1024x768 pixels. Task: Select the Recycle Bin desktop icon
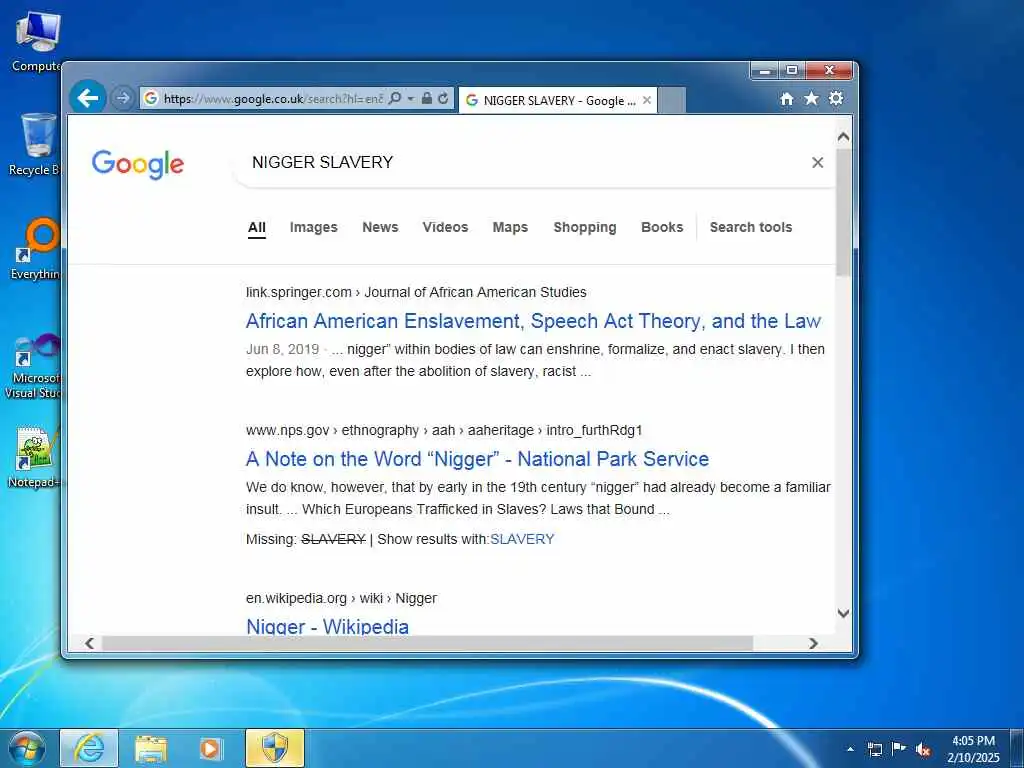35,145
